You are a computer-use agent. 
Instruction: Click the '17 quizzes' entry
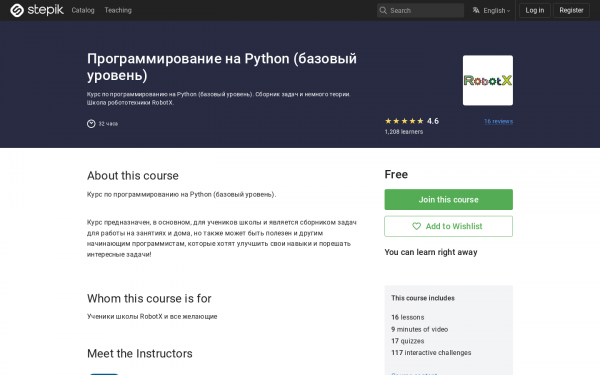408,341
